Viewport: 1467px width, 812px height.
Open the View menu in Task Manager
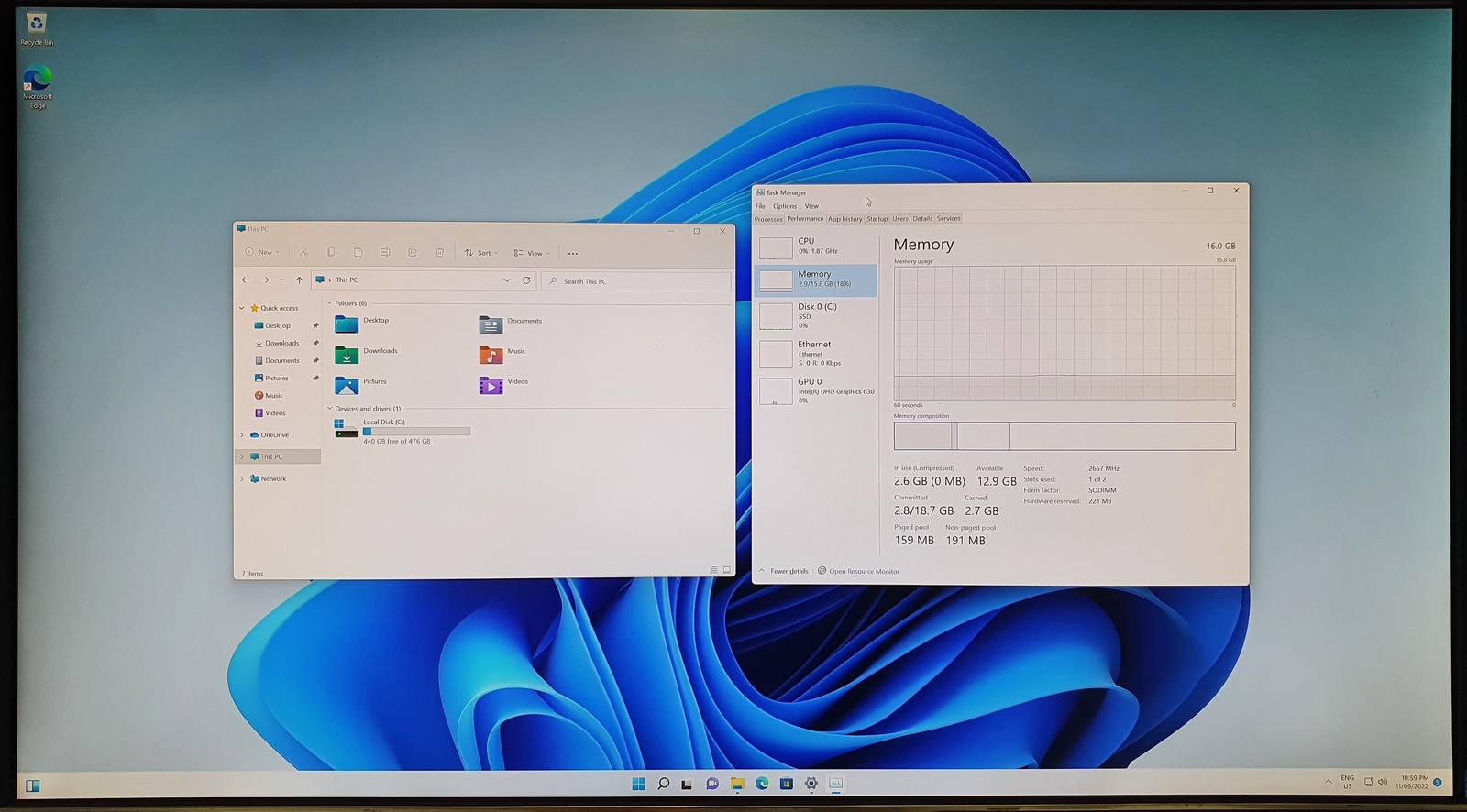811,206
